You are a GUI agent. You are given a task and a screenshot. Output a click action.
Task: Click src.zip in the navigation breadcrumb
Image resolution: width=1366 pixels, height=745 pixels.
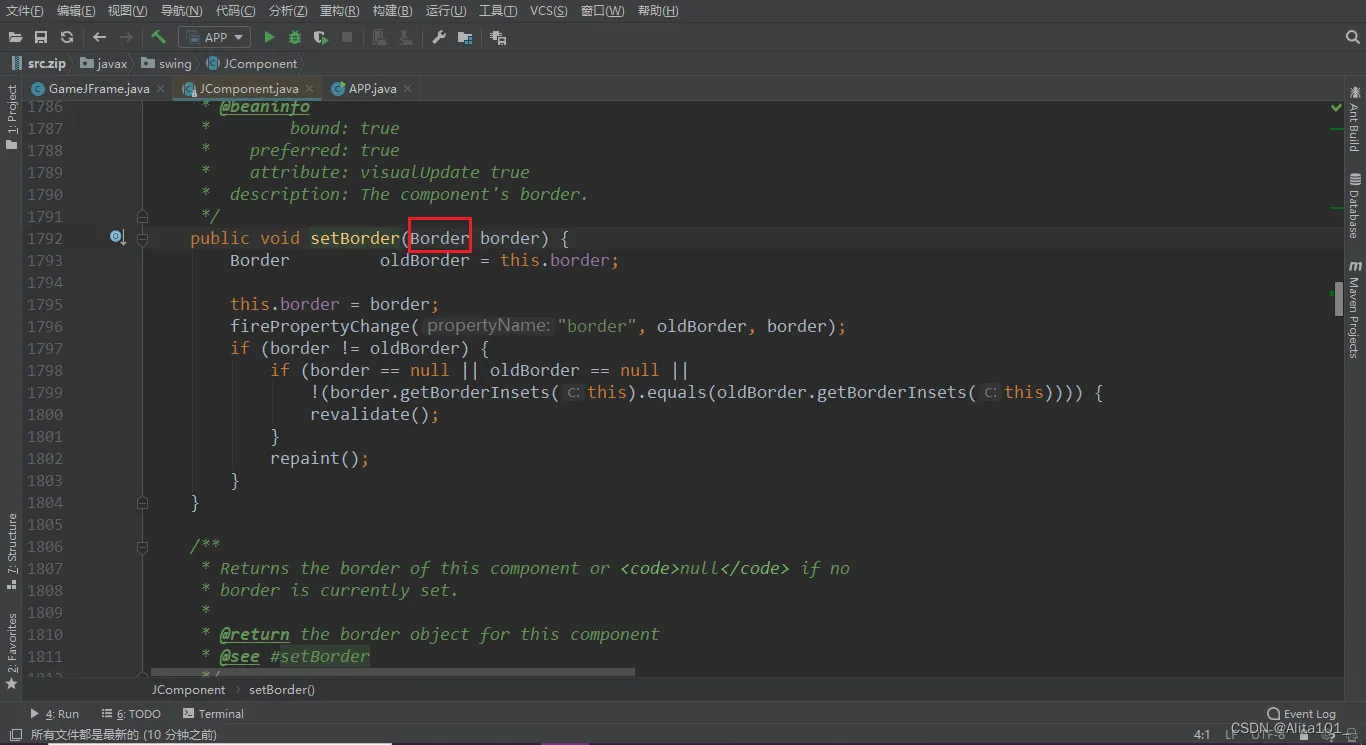pyautogui.click(x=37, y=63)
